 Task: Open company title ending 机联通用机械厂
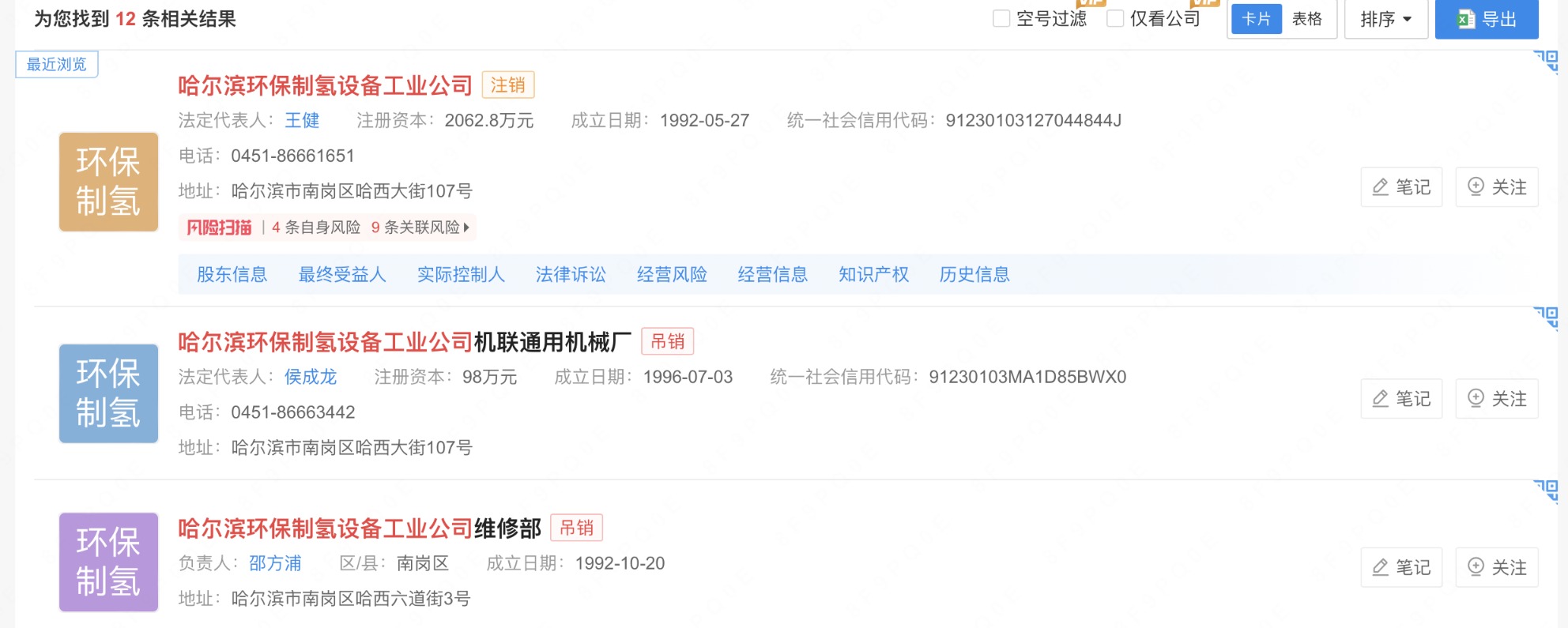[x=405, y=342]
